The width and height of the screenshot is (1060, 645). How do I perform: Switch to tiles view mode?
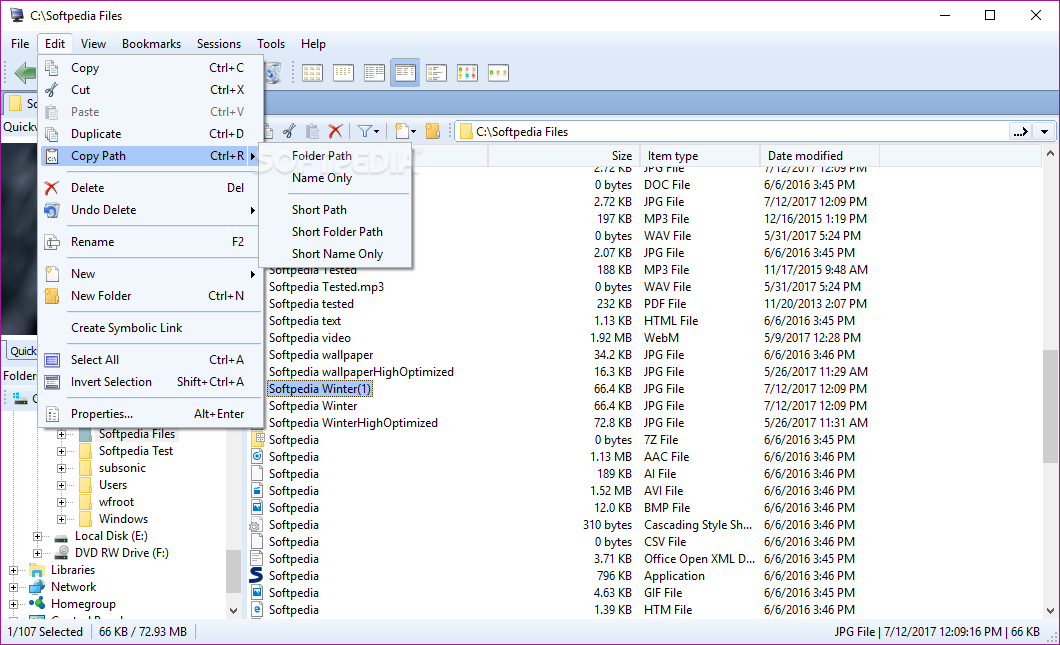click(x=436, y=72)
